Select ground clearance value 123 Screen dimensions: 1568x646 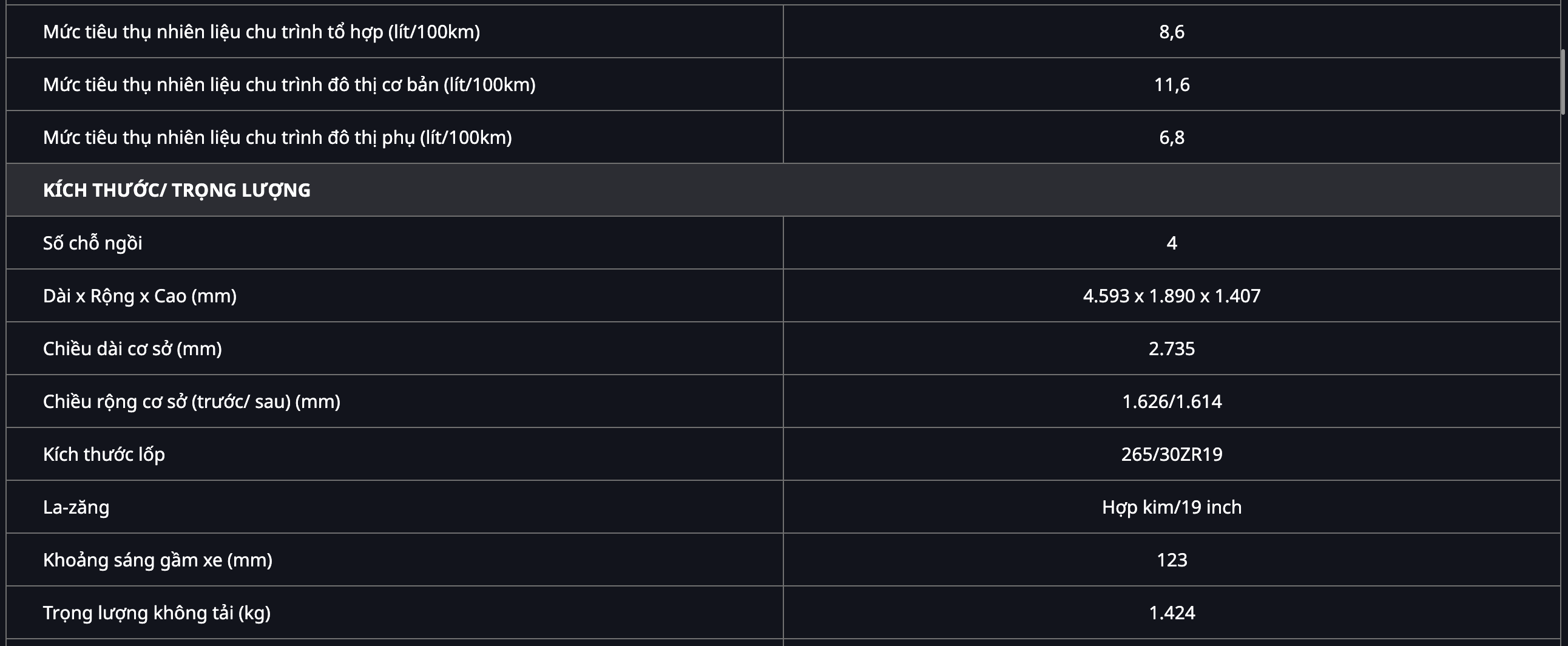[x=1171, y=560]
